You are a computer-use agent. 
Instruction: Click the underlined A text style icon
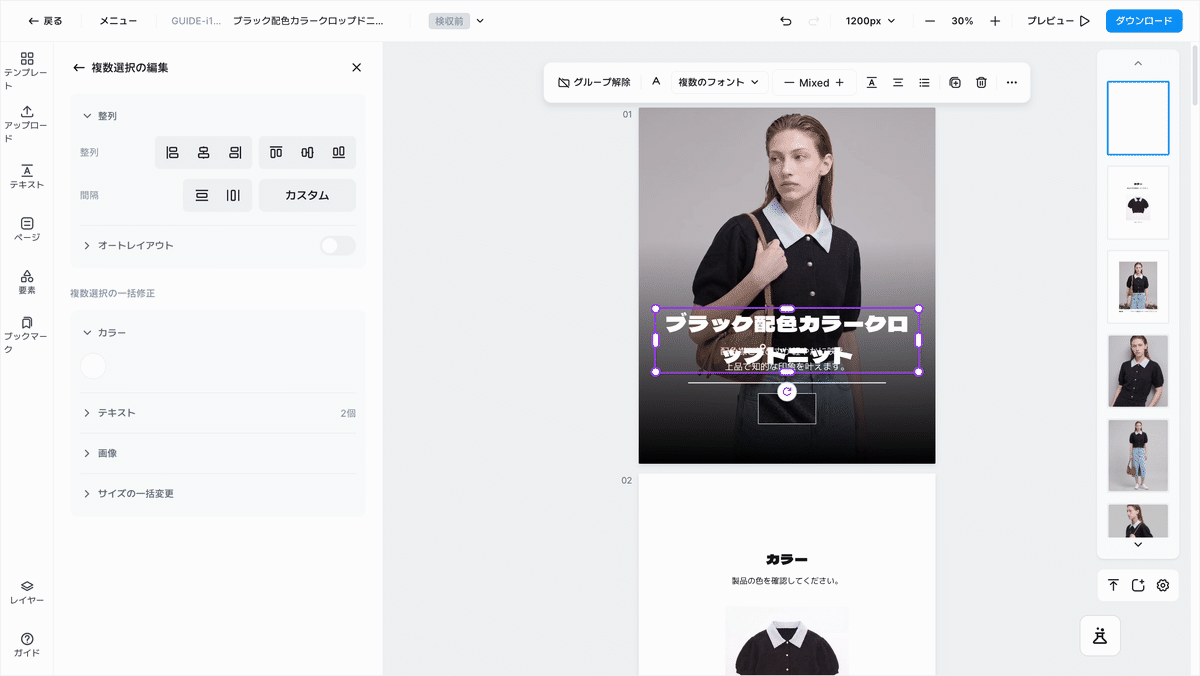871,83
